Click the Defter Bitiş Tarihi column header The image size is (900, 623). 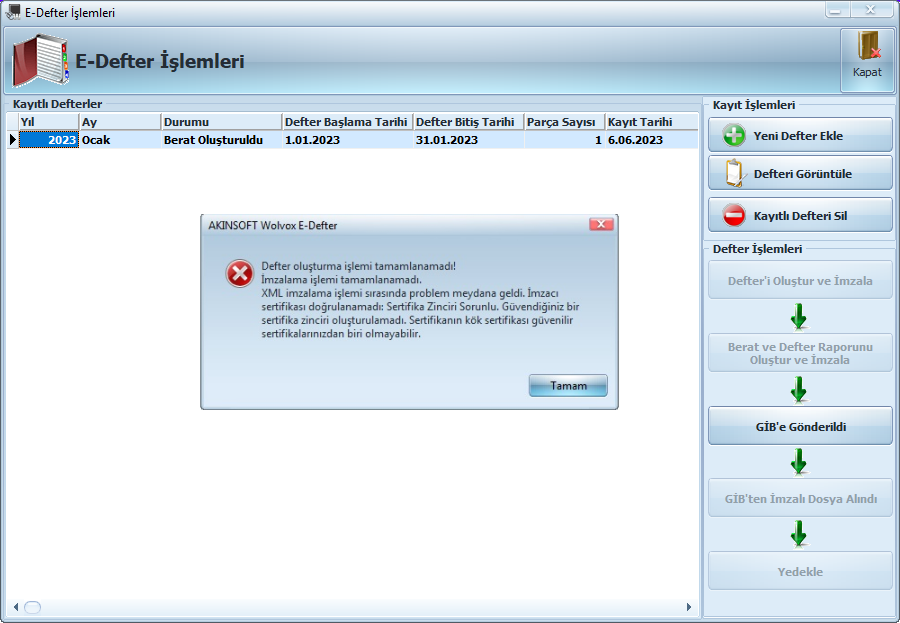point(468,122)
